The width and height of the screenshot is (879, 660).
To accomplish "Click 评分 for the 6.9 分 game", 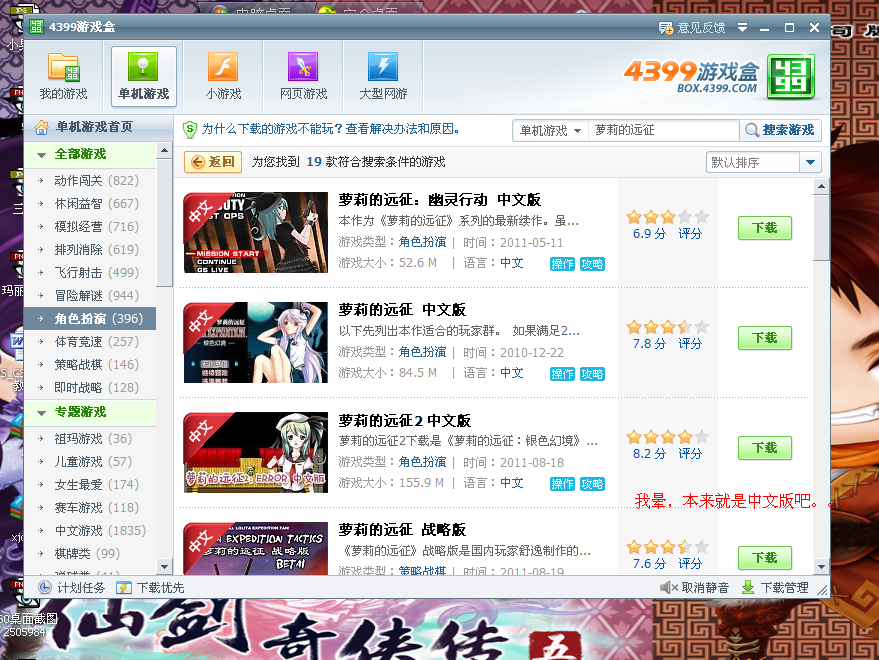I will click(x=690, y=234).
